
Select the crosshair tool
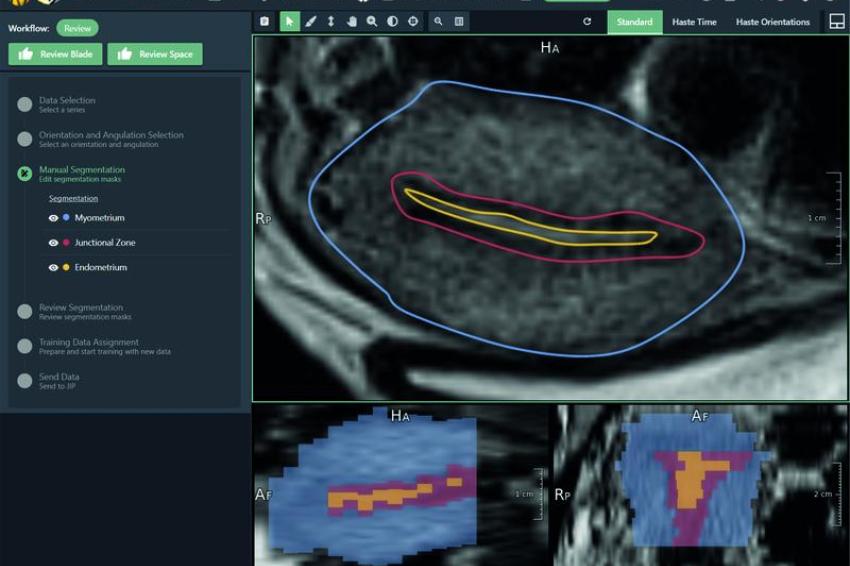coord(413,22)
